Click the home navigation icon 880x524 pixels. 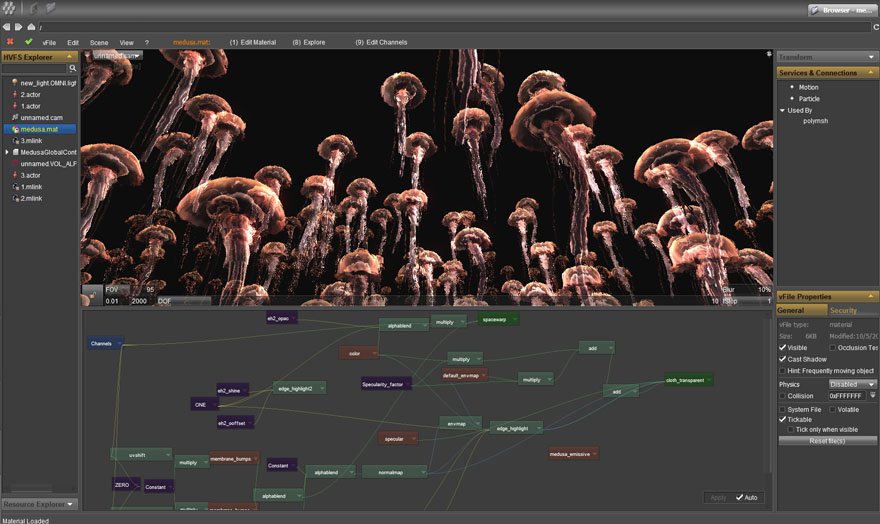coord(31,26)
